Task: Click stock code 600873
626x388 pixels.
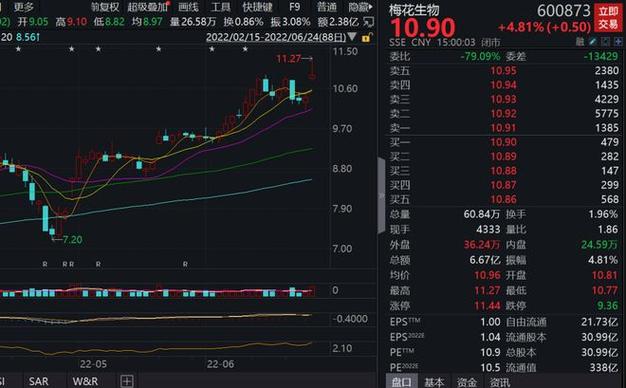Action: [x=563, y=11]
